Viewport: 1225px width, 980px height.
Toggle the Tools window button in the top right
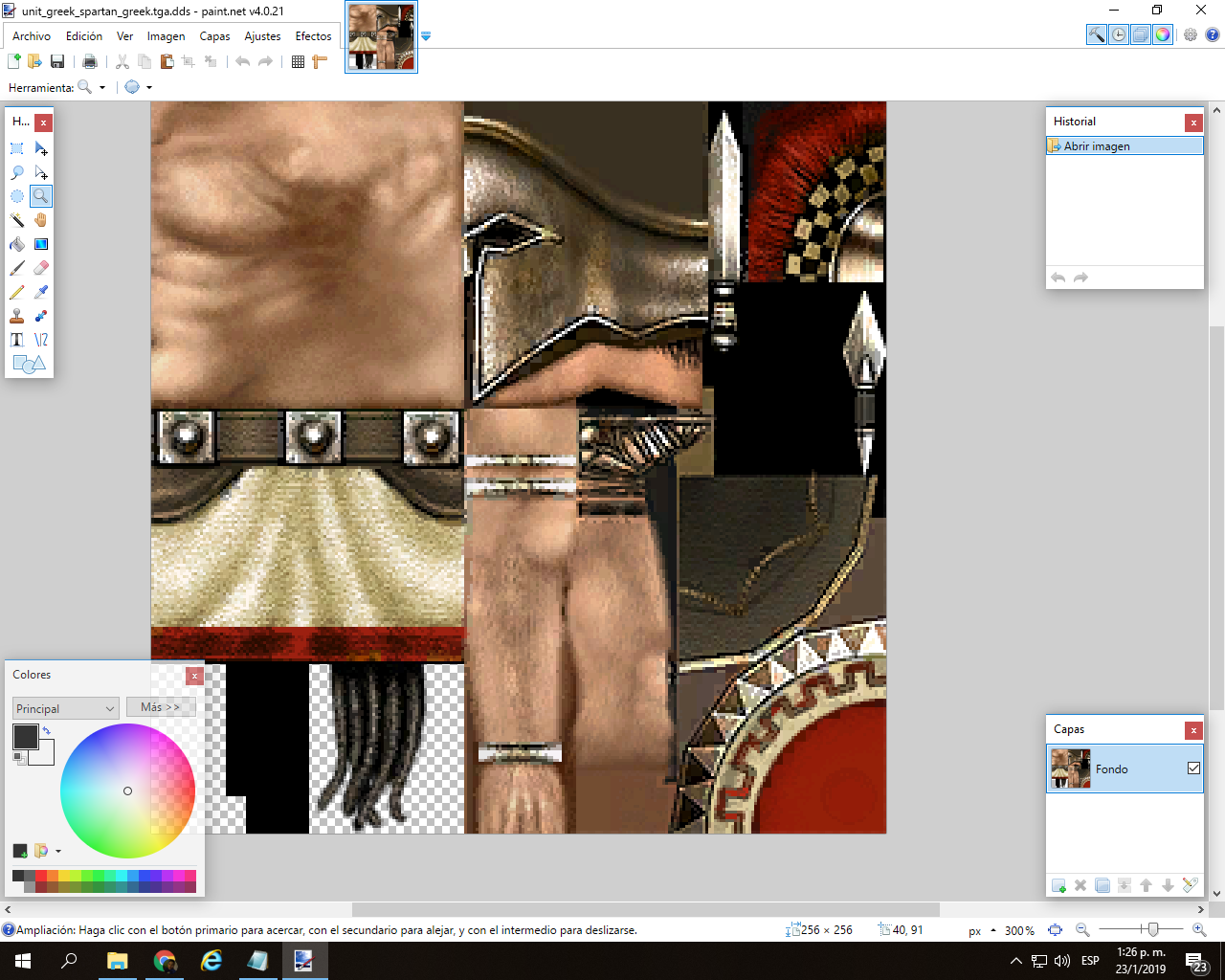1097,34
